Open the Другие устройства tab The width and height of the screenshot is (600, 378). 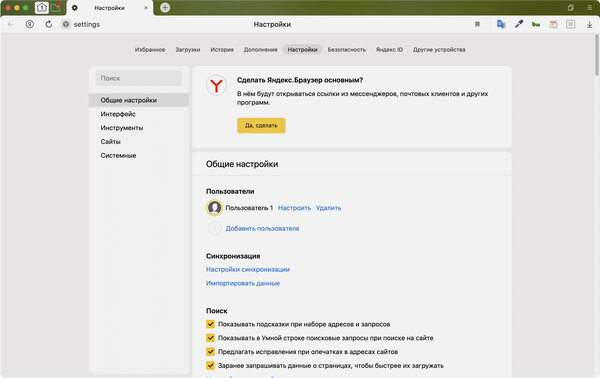point(439,50)
